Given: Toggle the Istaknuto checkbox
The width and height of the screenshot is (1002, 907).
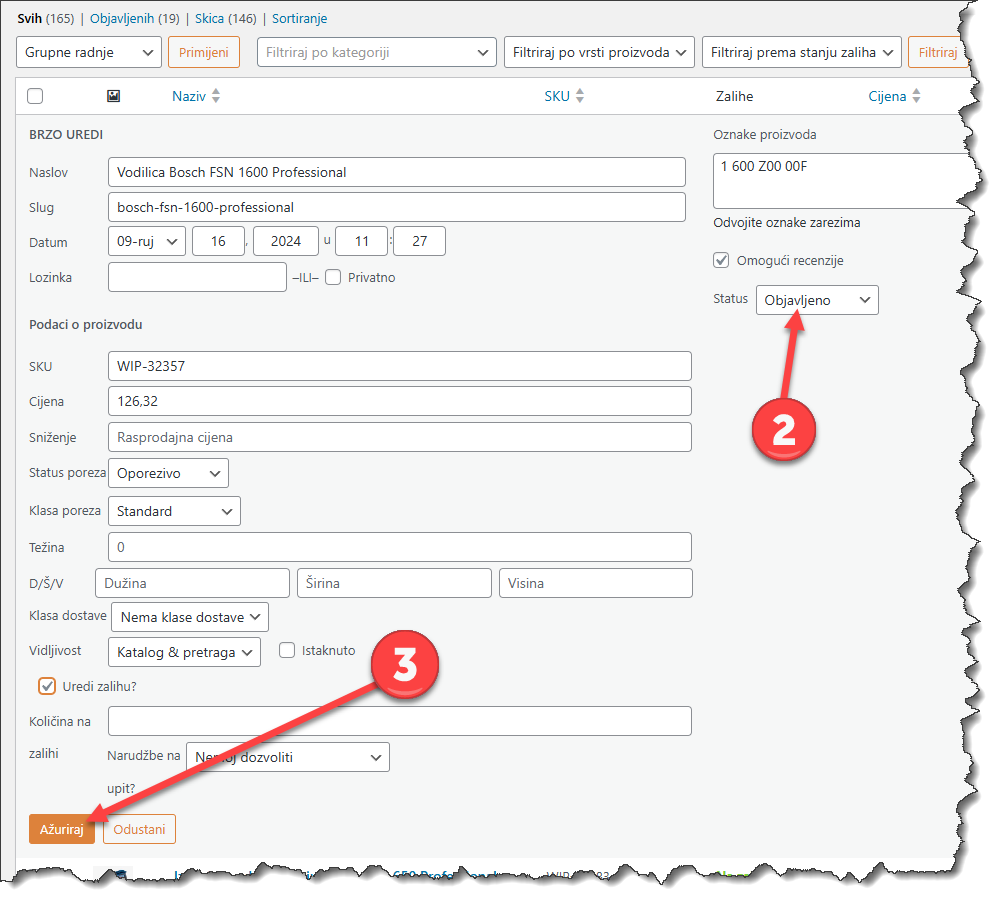Looking at the screenshot, I should point(287,650).
